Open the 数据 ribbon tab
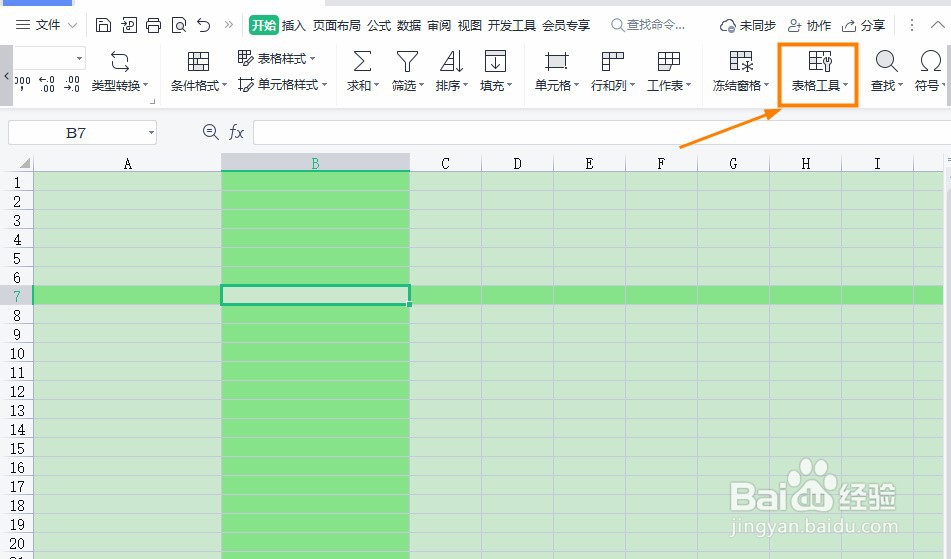The image size is (951, 559). [x=409, y=25]
